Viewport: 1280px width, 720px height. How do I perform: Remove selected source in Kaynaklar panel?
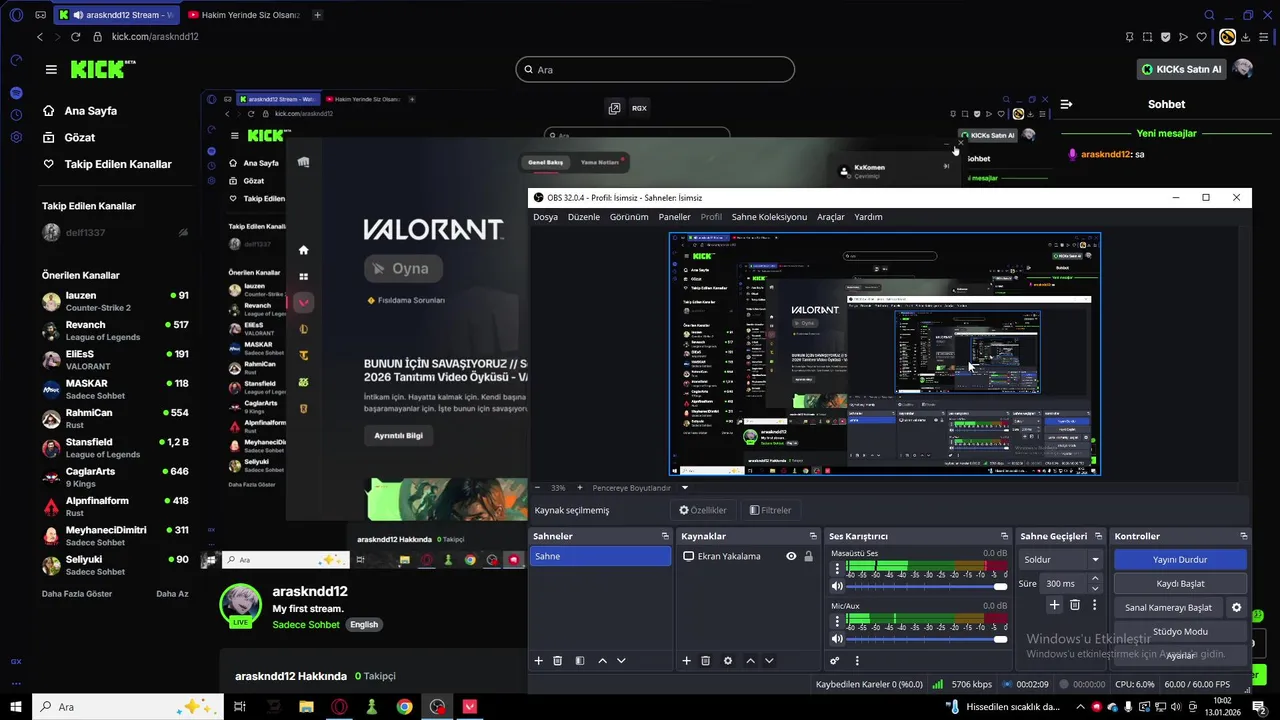[x=705, y=661]
